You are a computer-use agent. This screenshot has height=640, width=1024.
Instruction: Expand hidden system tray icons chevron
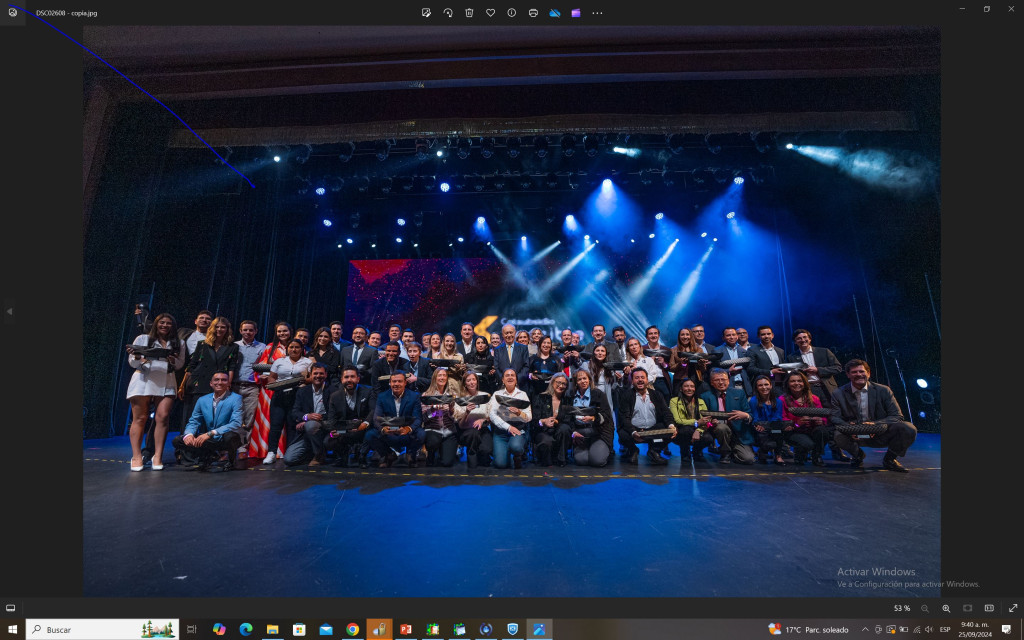click(x=865, y=629)
